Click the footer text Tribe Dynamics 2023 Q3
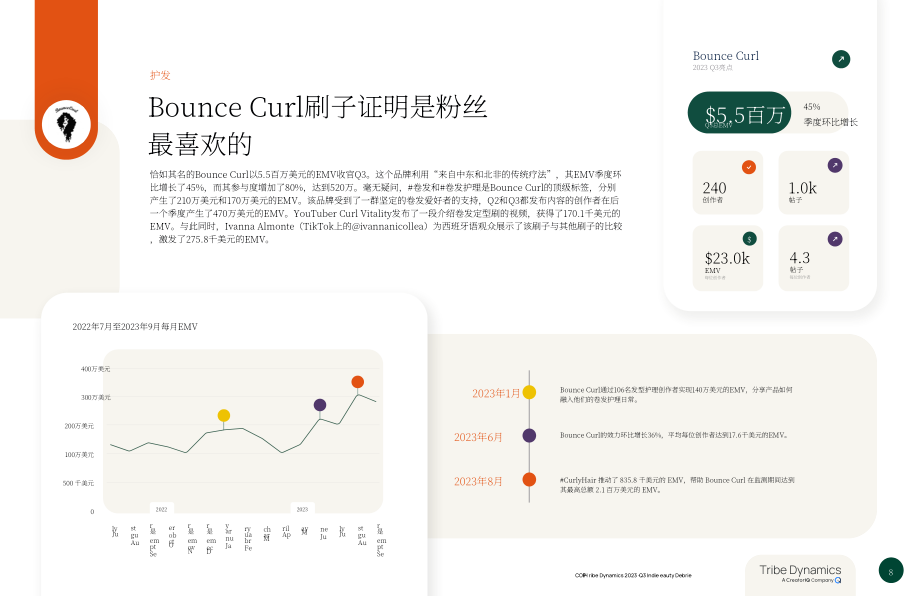 click(633, 575)
